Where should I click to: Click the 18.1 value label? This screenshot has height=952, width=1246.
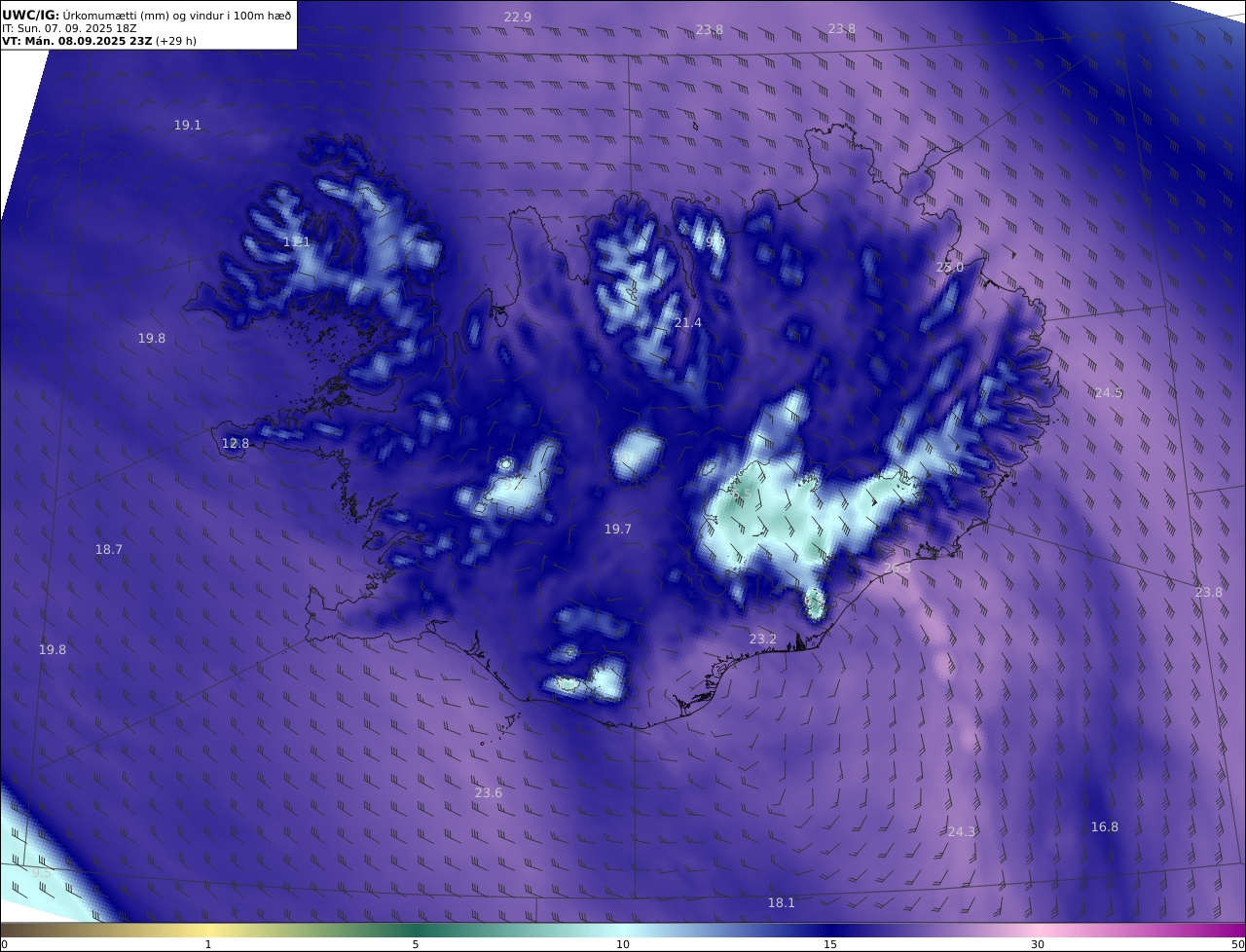(x=782, y=903)
